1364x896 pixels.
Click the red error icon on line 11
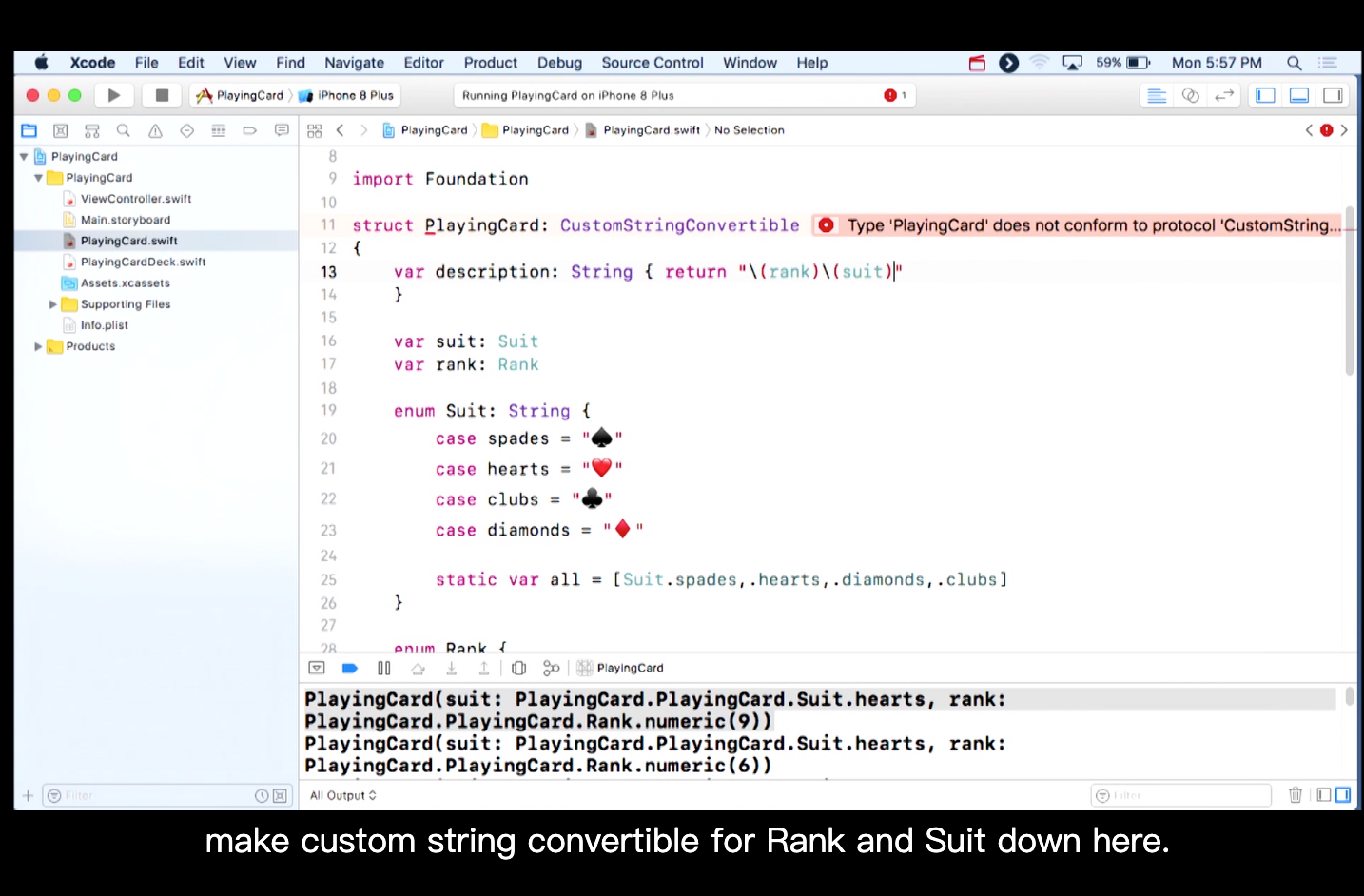(827, 225)
